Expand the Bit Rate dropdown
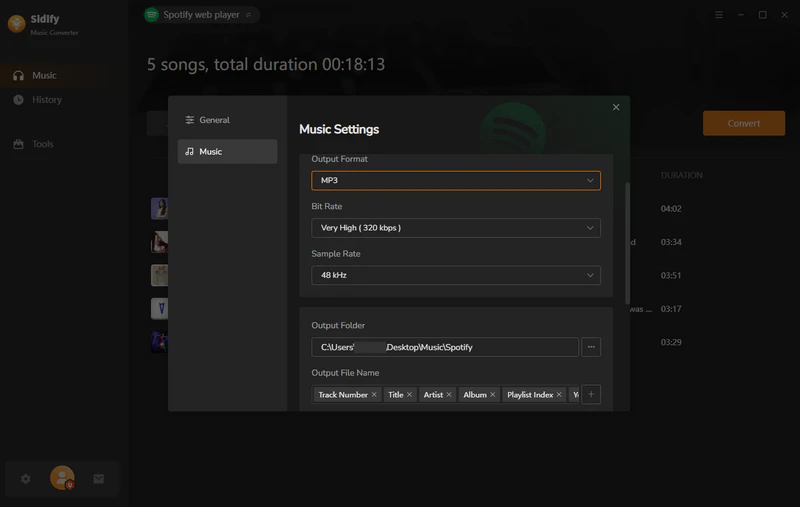Viewport: 800px width, 507px height. click(x=455, y=228)
